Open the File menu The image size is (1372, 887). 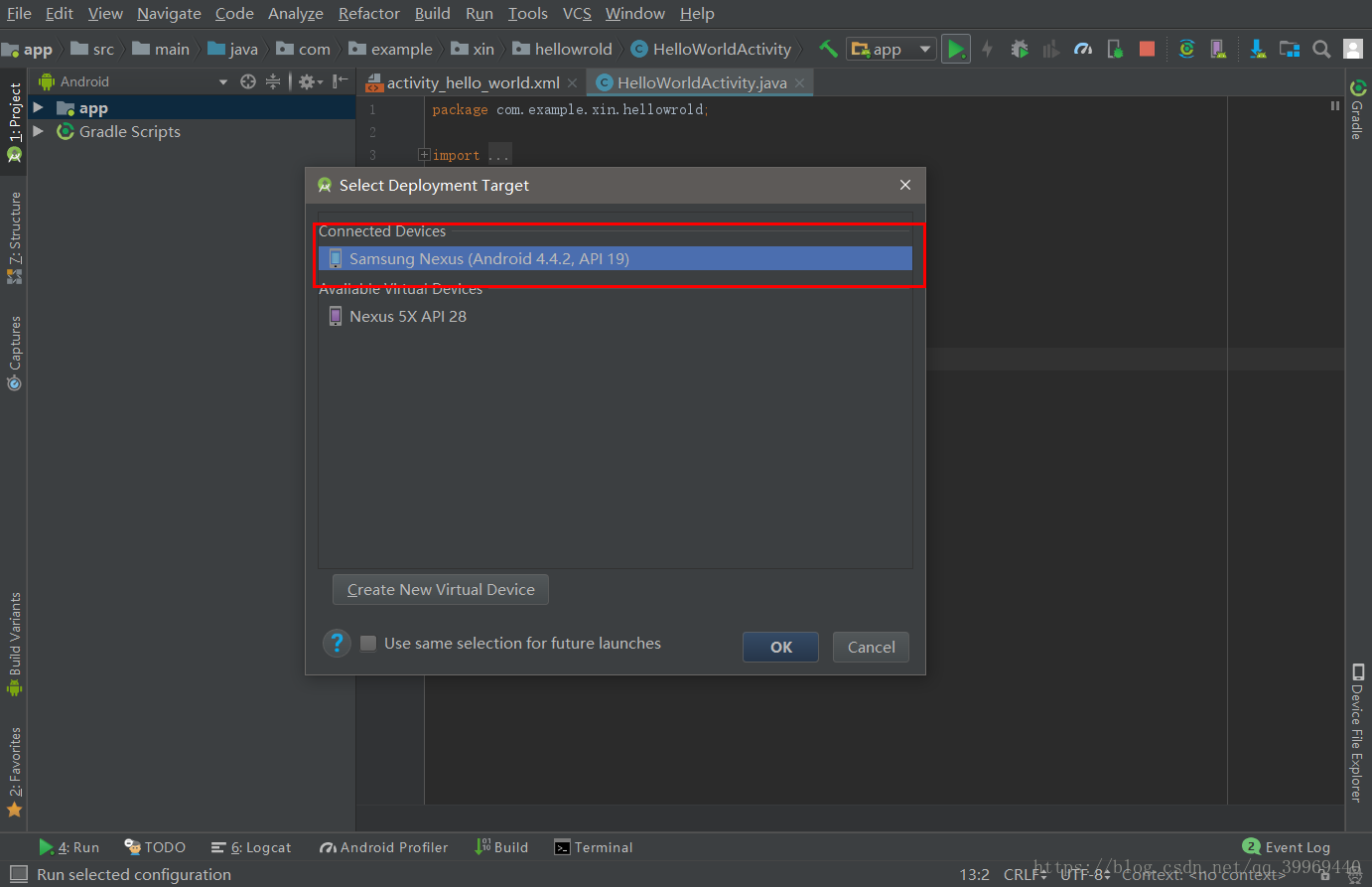pos(19,14)
